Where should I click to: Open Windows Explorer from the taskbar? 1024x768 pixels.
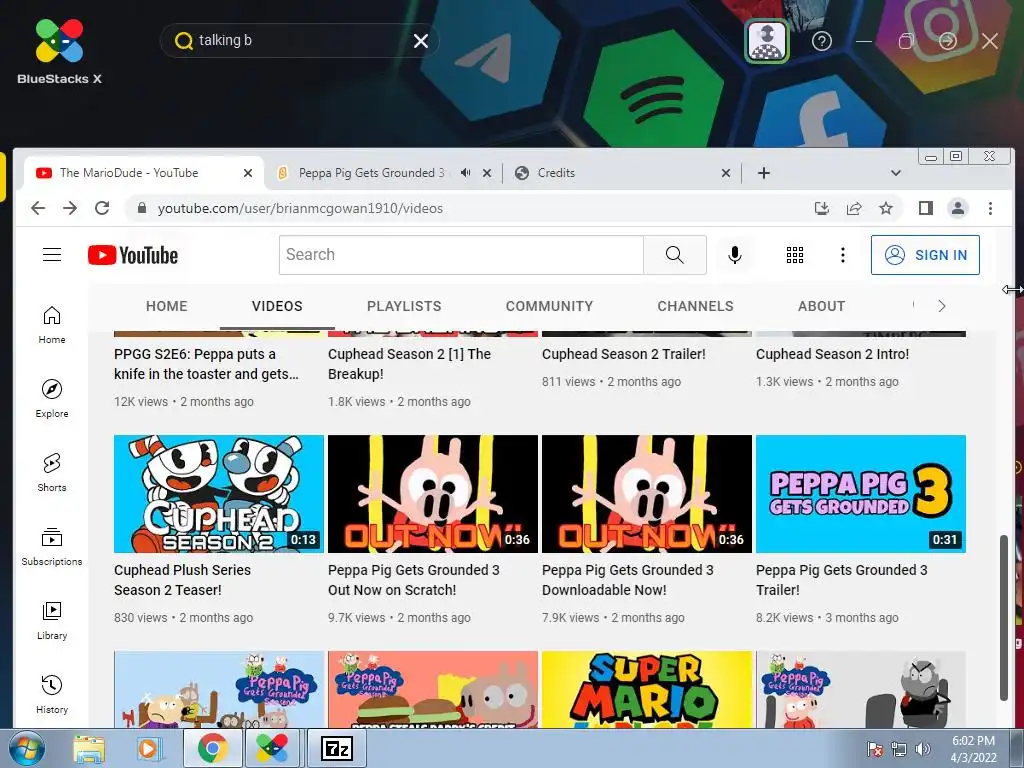point(89,749)
